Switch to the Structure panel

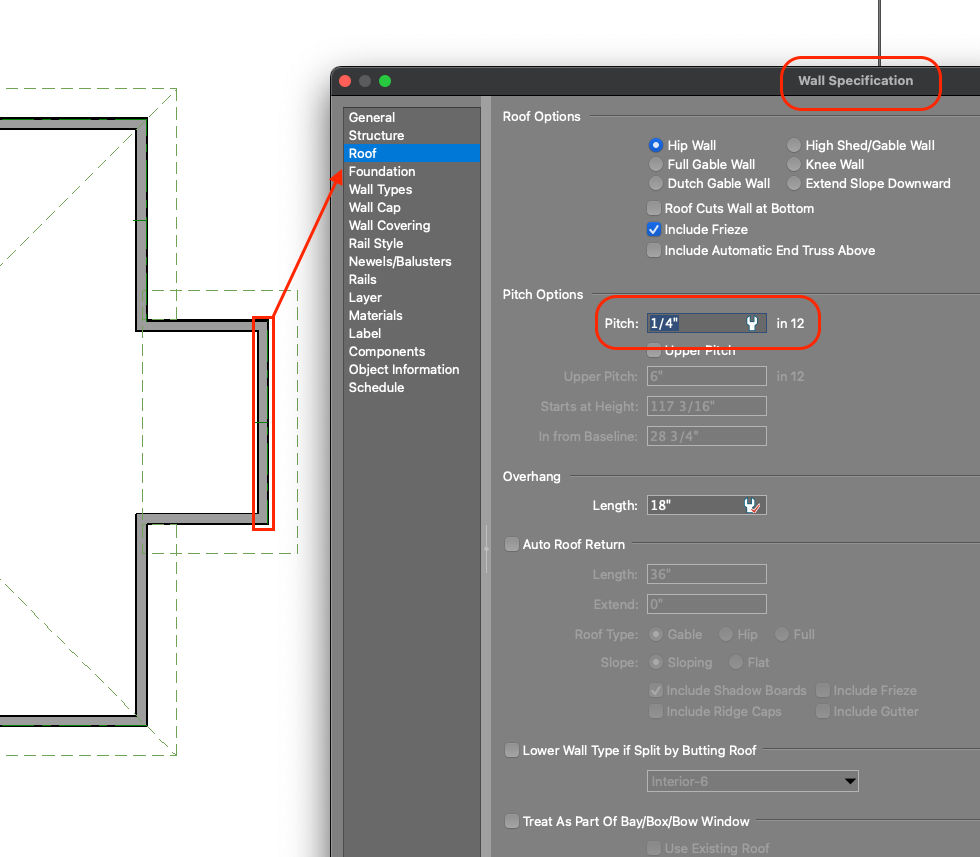376,136
